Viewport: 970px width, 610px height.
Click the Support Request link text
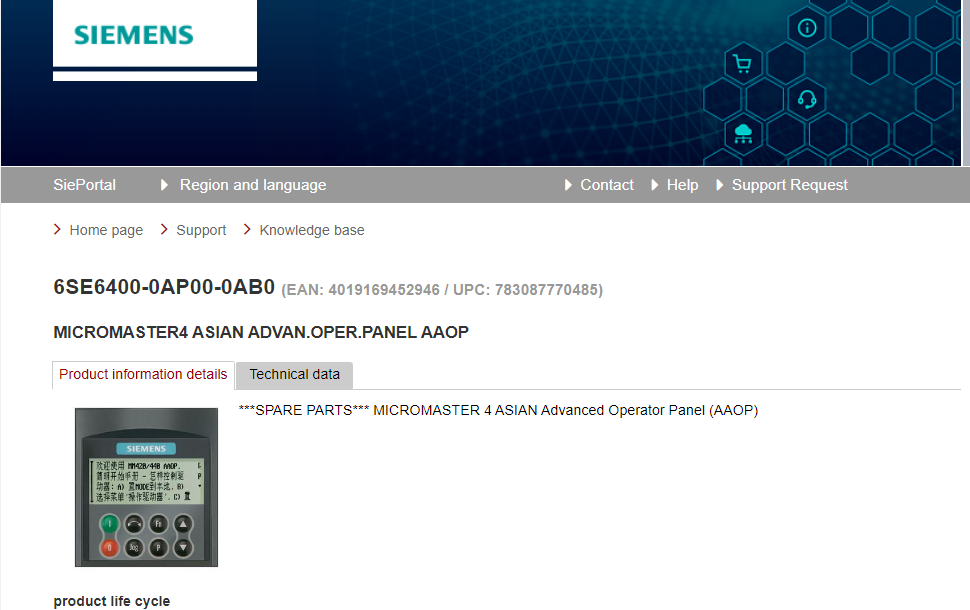[789, 185]
